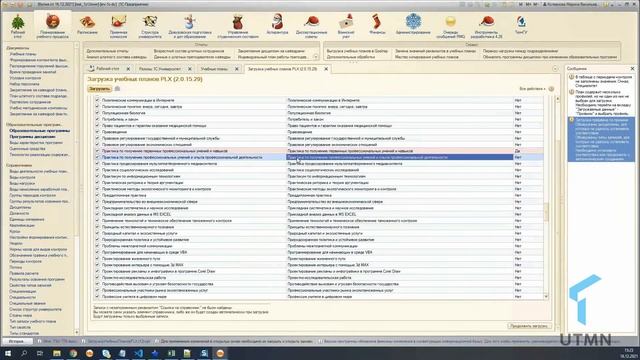Open Дополнительные отчеты link
This screenshot has width=640, height=360.
pyautogui.click(x=107, y=51)
